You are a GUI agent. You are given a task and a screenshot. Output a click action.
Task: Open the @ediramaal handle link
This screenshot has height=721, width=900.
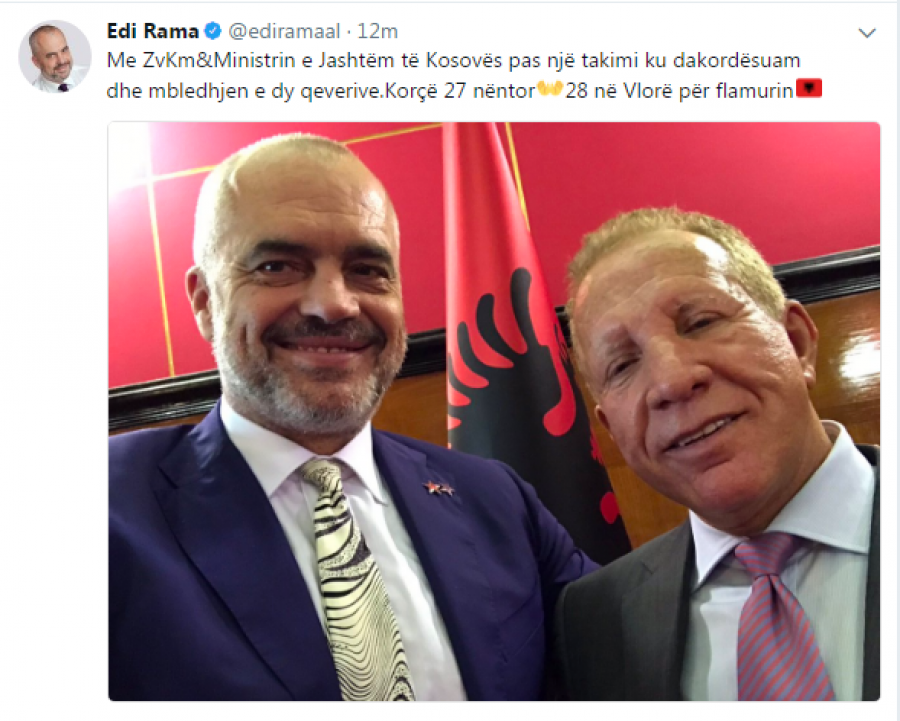(284, 32)
